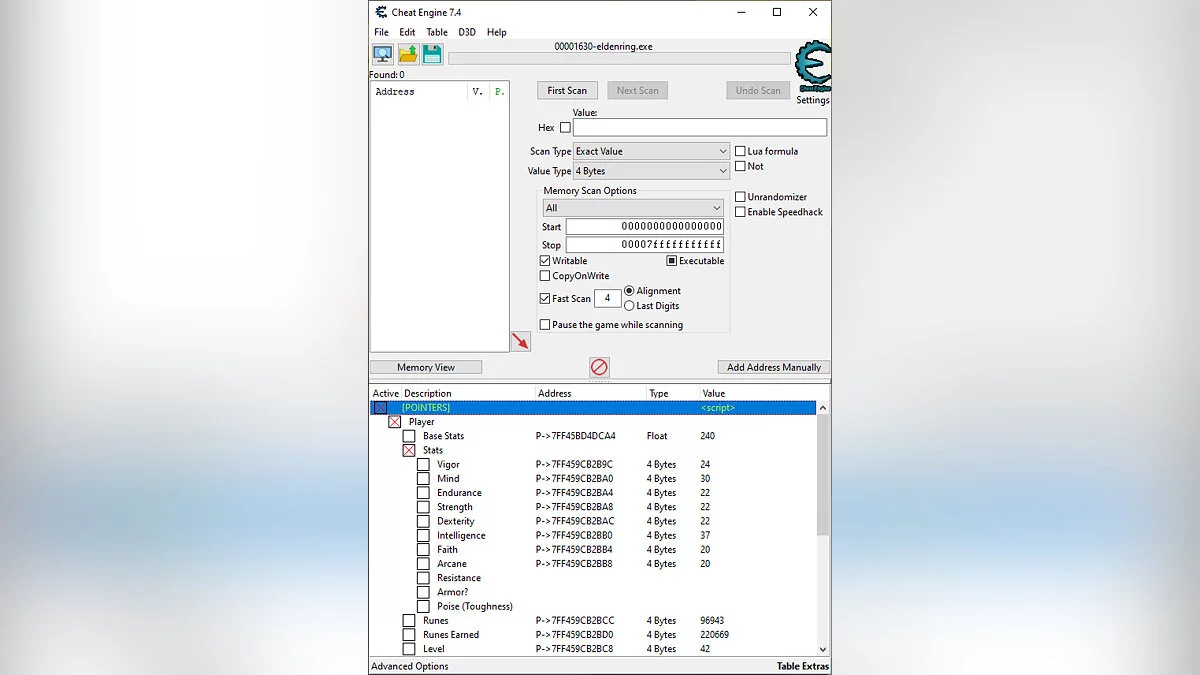Toggle the [POINTERS] script active box
This screenshot has width=1200, height=675.
pyautogui.click(x=380, y=408)
